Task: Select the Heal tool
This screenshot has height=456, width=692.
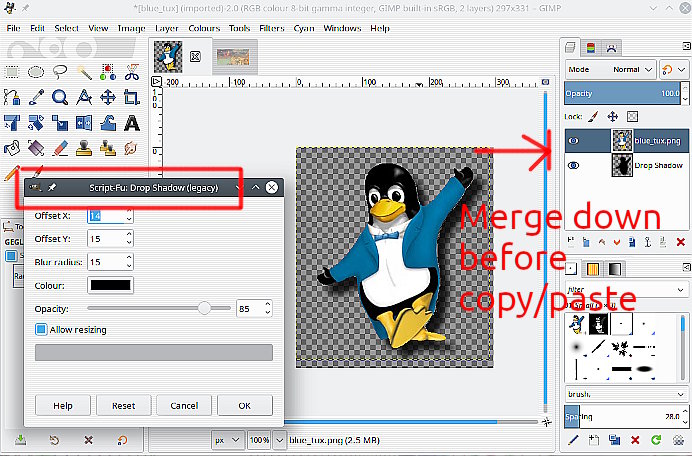Action: 108,148
